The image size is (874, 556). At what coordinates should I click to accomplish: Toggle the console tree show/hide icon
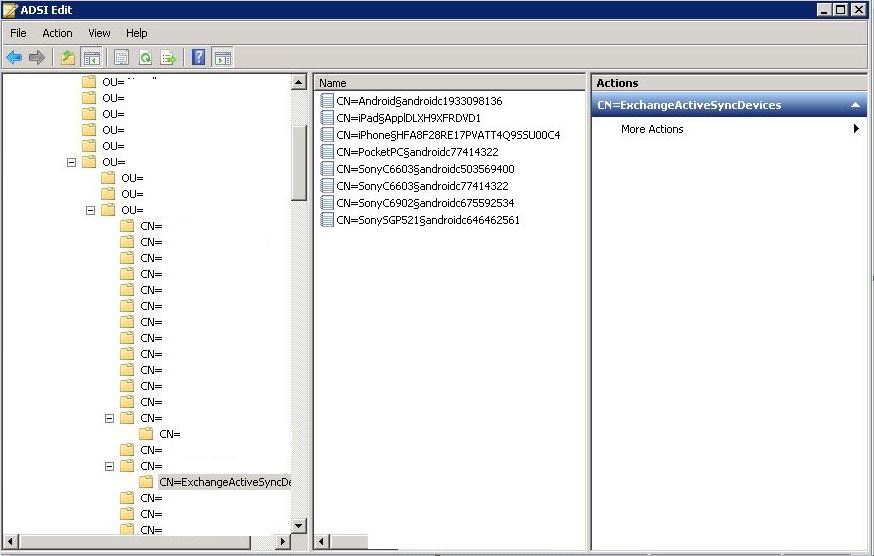point(91,57)
